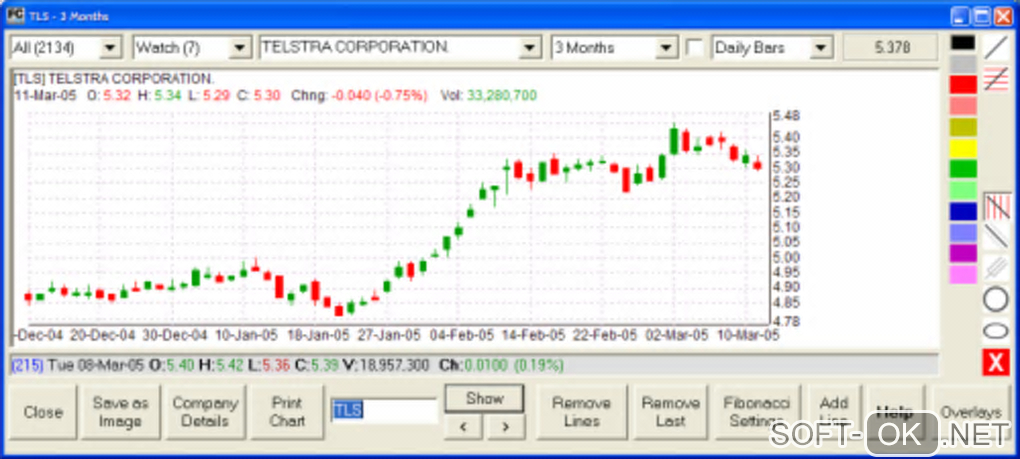Click Save as Image button
Screen dimensions: 1020x459
tap(120, 412)
